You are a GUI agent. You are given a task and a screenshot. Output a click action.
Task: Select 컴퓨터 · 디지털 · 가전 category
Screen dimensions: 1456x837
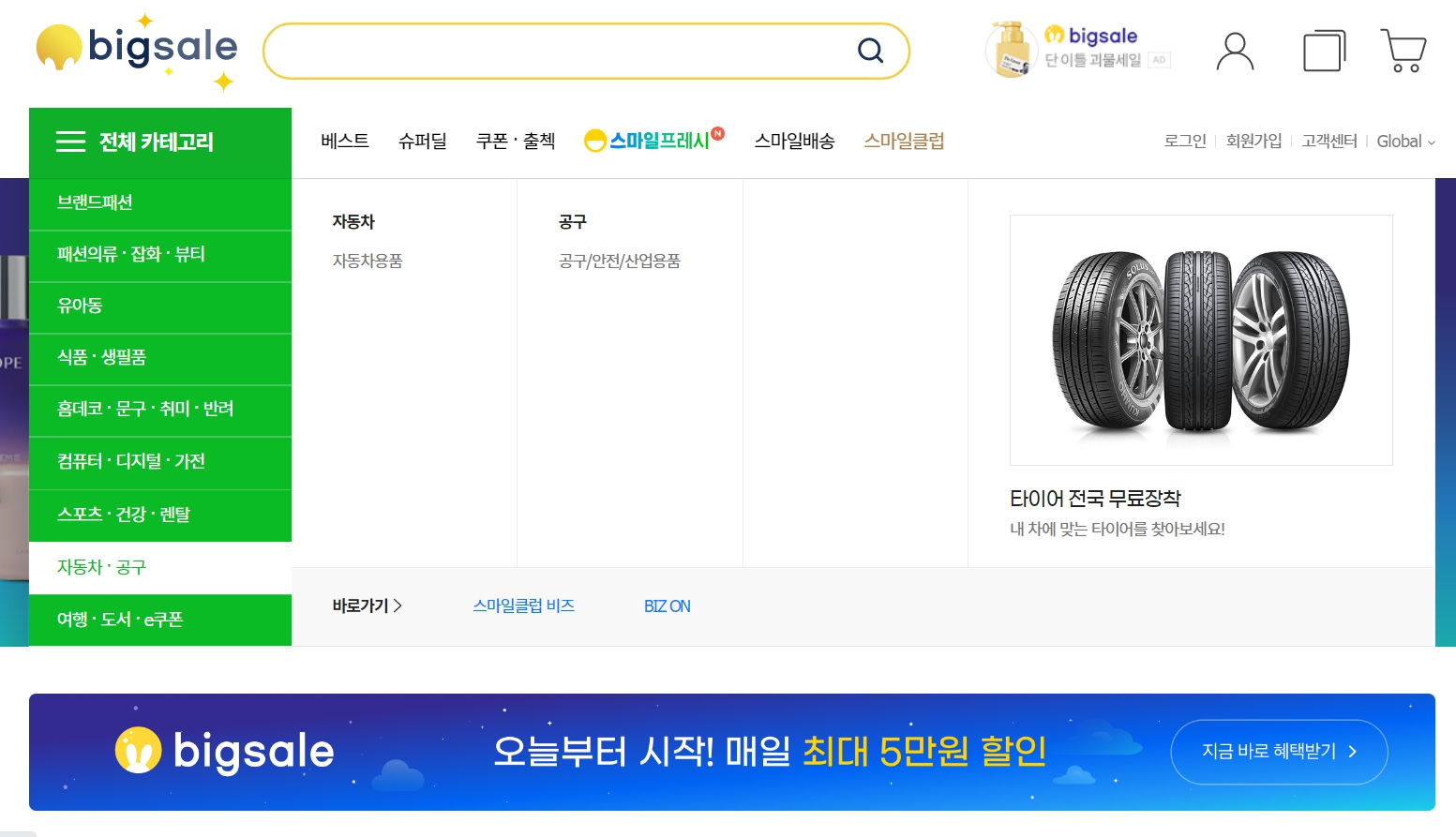click(160, 462)
